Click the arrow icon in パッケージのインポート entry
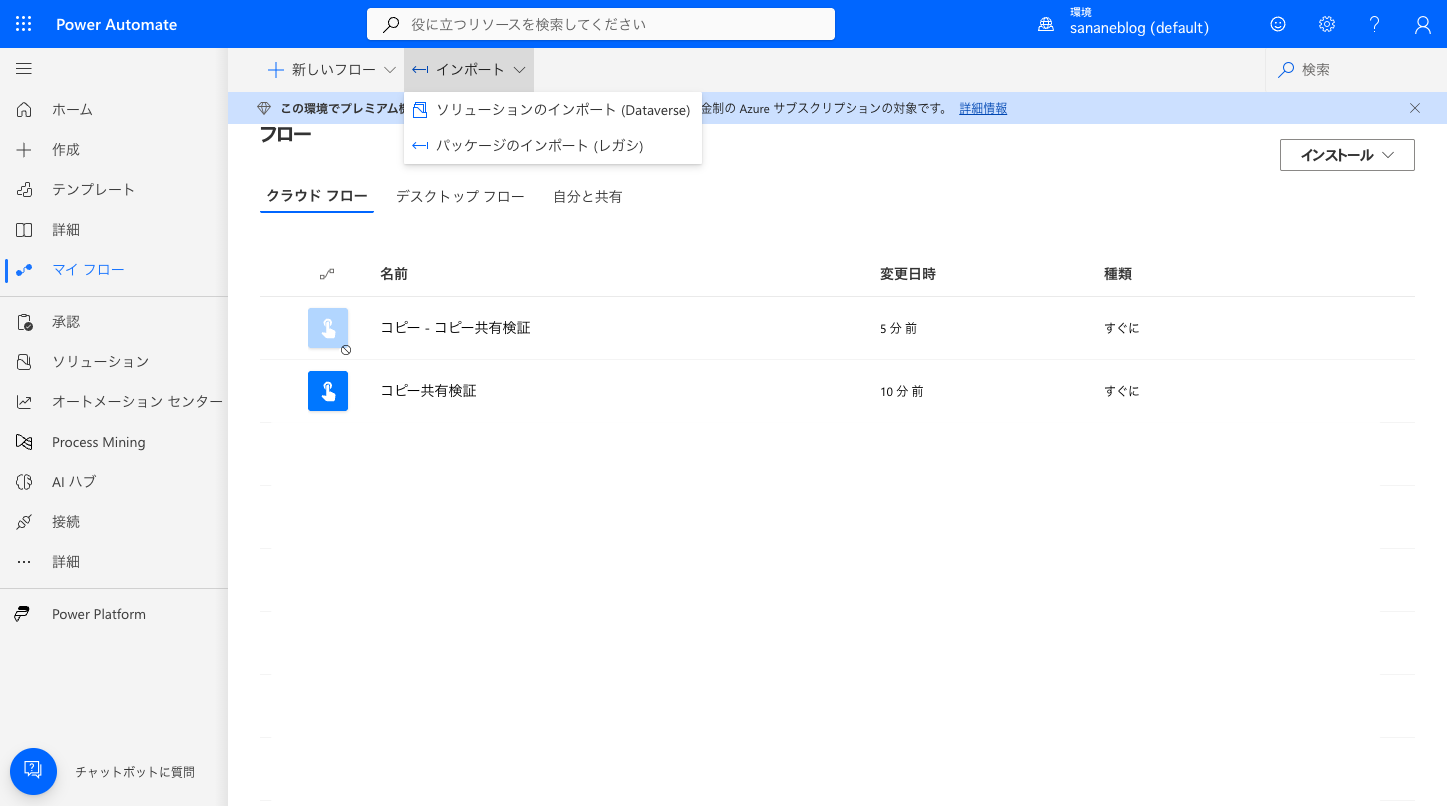The width and height of the screenshot is (1447, 806). 420,146
